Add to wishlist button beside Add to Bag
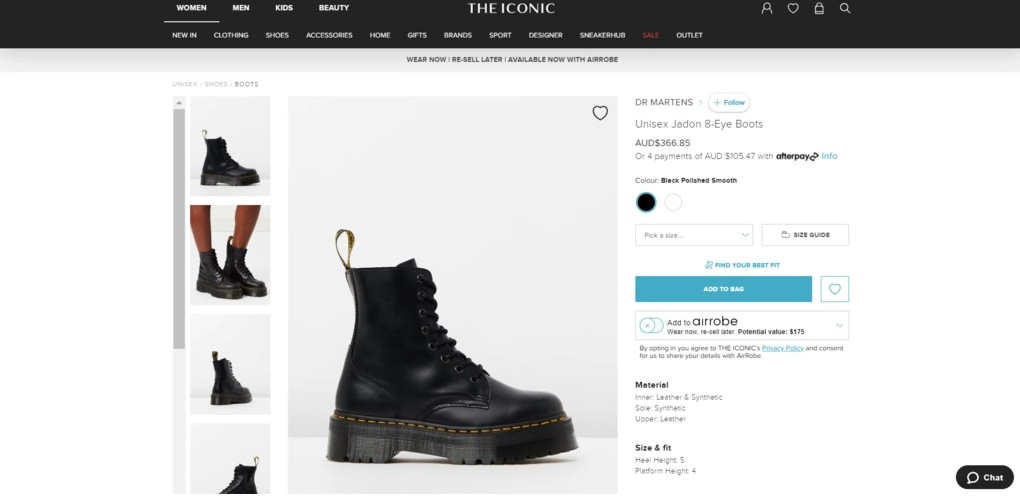The image size is (1020, 501). click(835, 289)
